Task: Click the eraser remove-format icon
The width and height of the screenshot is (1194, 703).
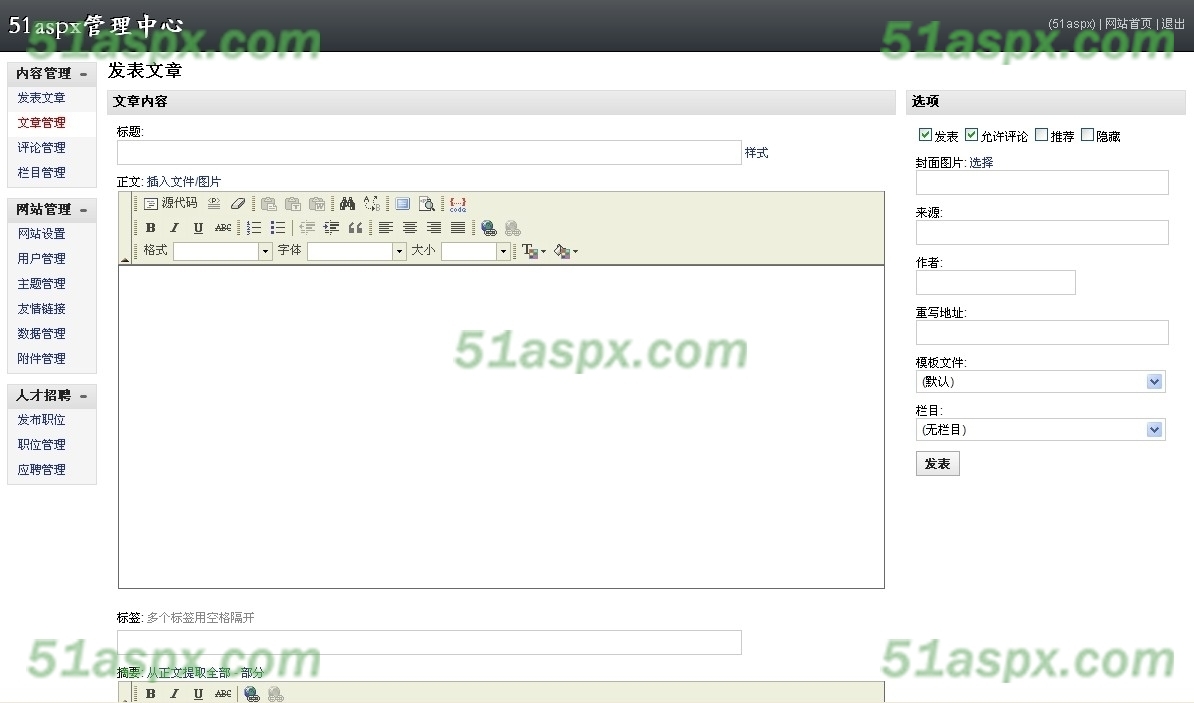Action: (238, 203)
